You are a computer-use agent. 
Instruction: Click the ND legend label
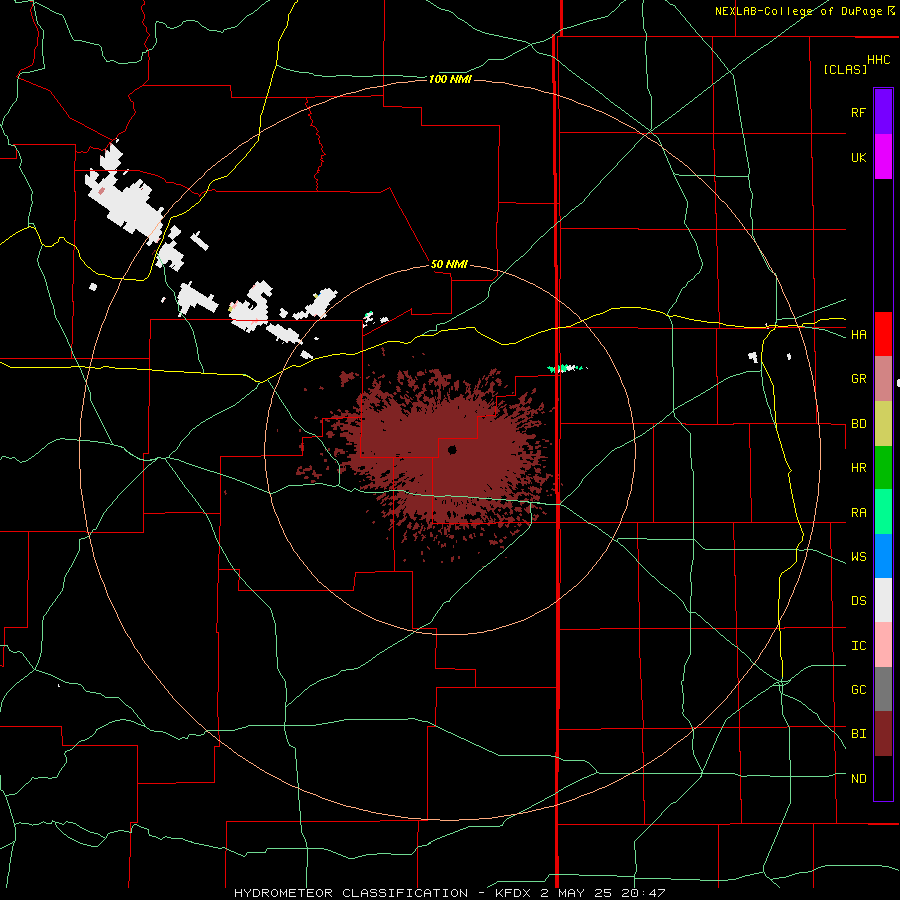coord(858,779)
